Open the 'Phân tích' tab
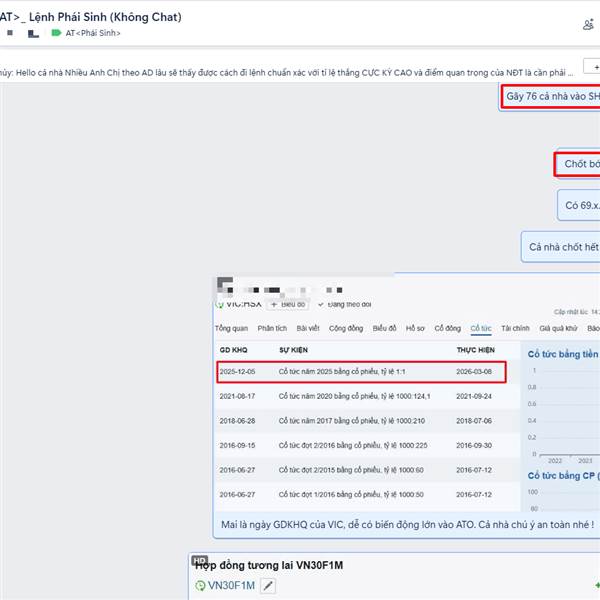Viewport: 600px width, 600px height. point(272,328)
